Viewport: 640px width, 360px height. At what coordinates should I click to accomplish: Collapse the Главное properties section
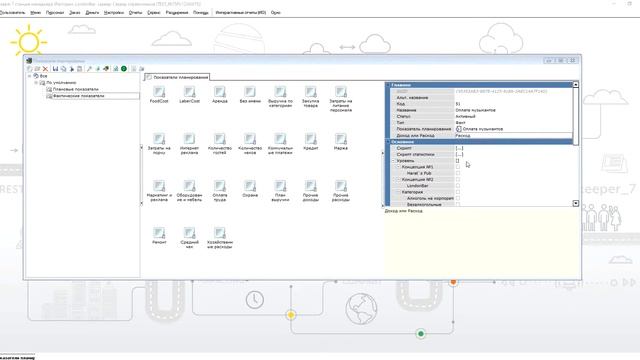[x=388, y=85]
